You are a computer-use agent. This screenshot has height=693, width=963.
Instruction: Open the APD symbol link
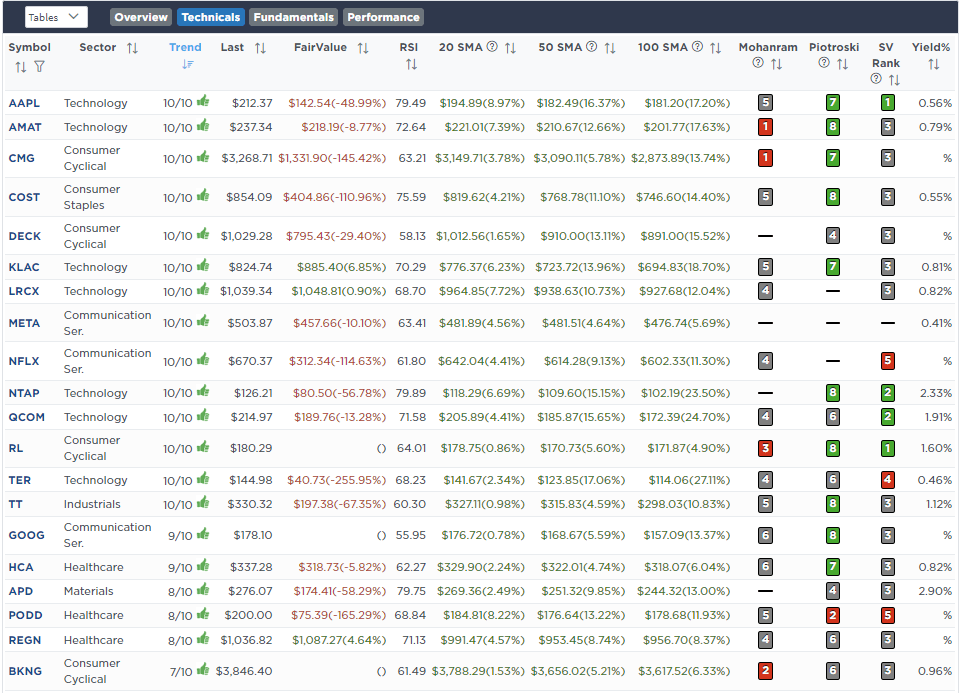click(21, 592)
